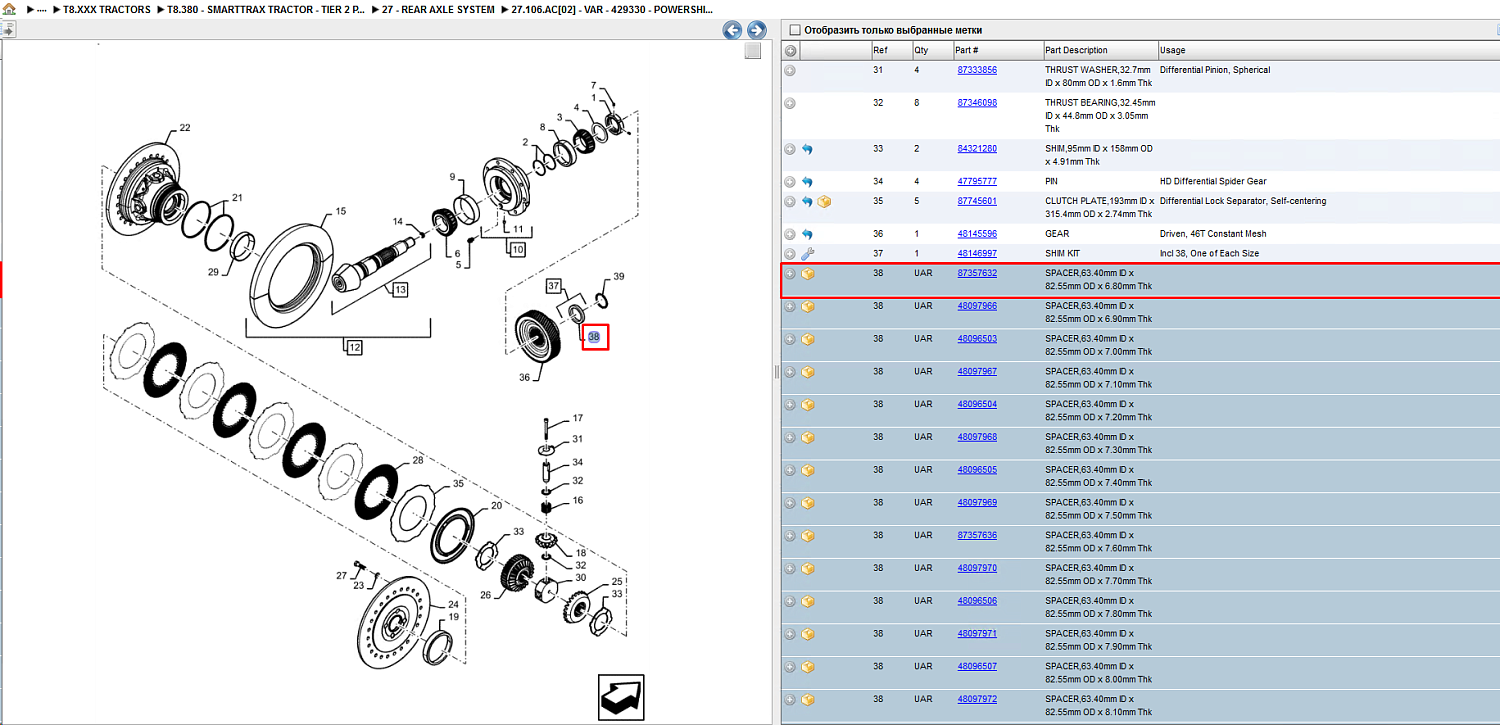Expand the THRUST WASHER row plus icon
This screenshot has height=725, width=1500.
[x=790, y=71]
